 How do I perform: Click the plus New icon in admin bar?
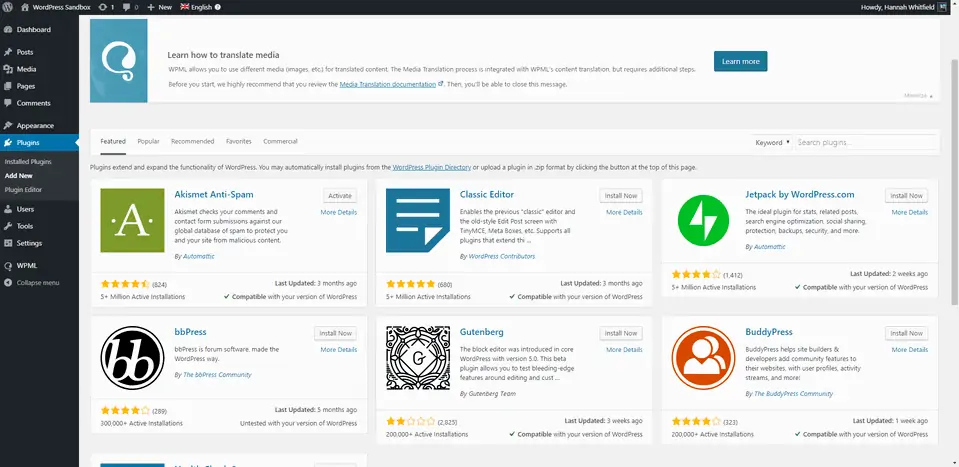(150, 7)
